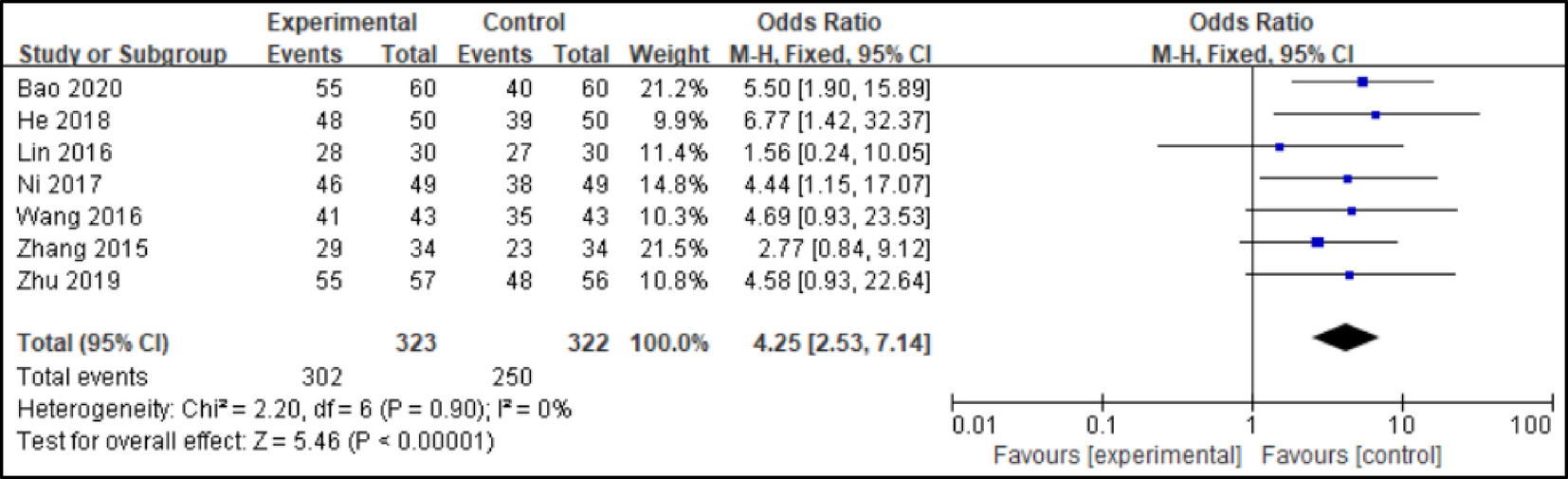1568x479 pixels.
Task: Click the He 2018 blue point estimate
Action: (x=1376, y=115)
